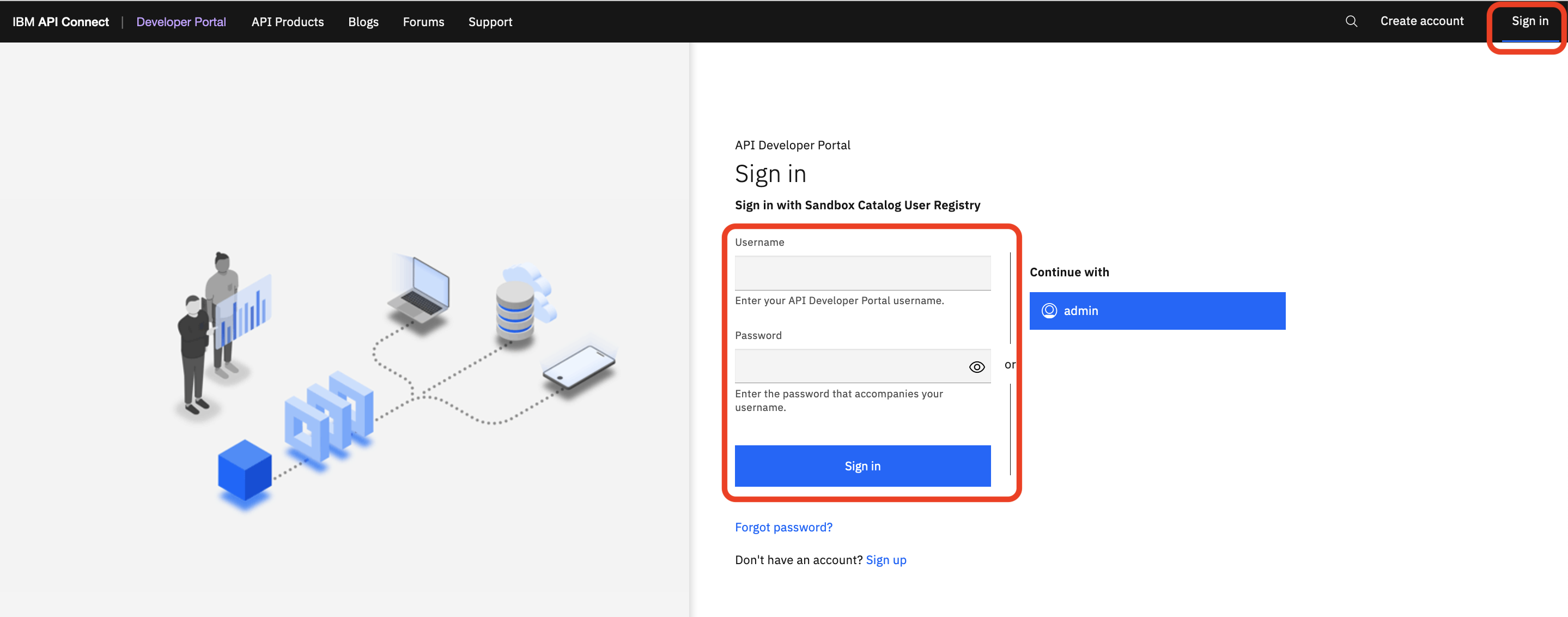Click the search magnifier icon

coord(1351,21)
